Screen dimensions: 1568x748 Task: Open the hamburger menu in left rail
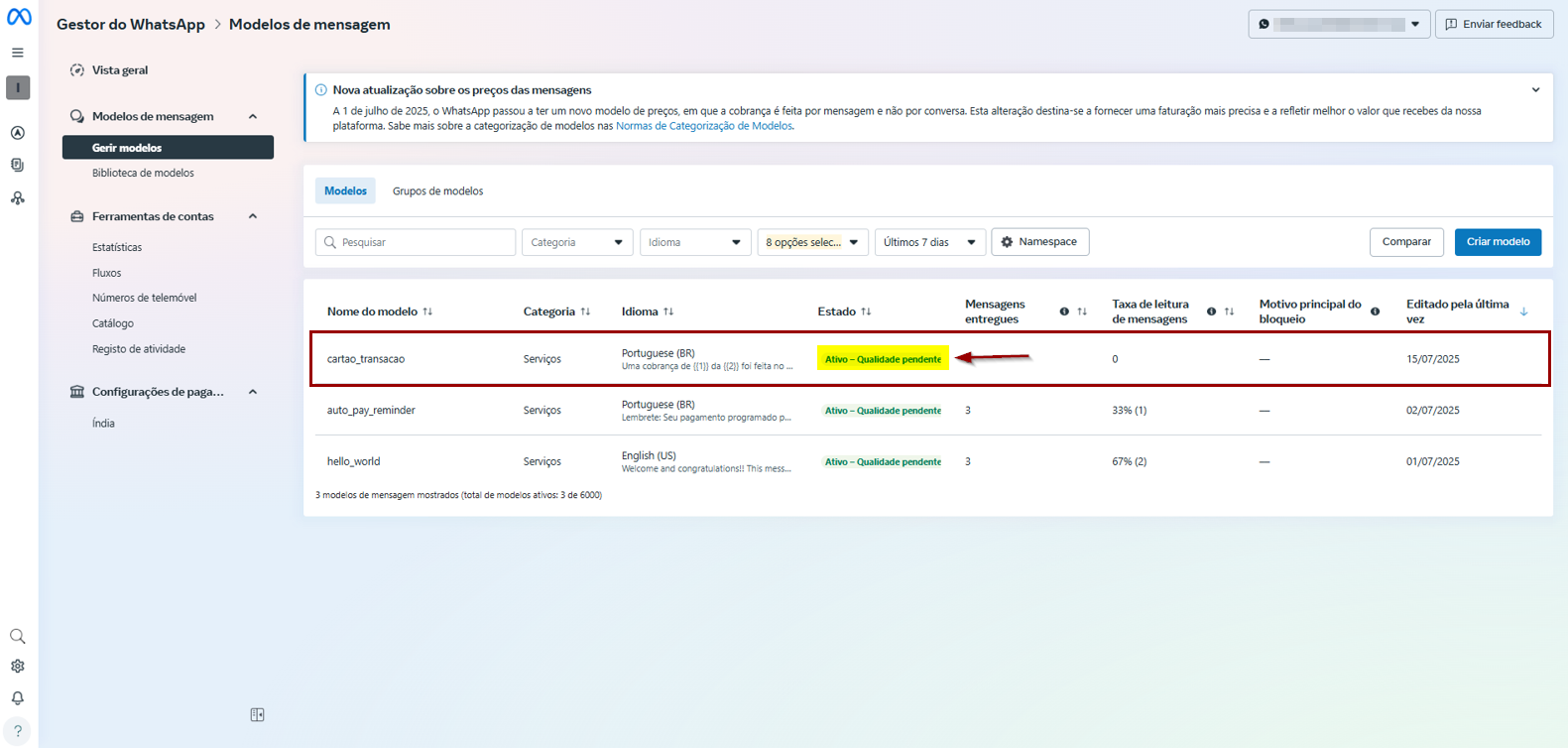(x=18, y=53)
